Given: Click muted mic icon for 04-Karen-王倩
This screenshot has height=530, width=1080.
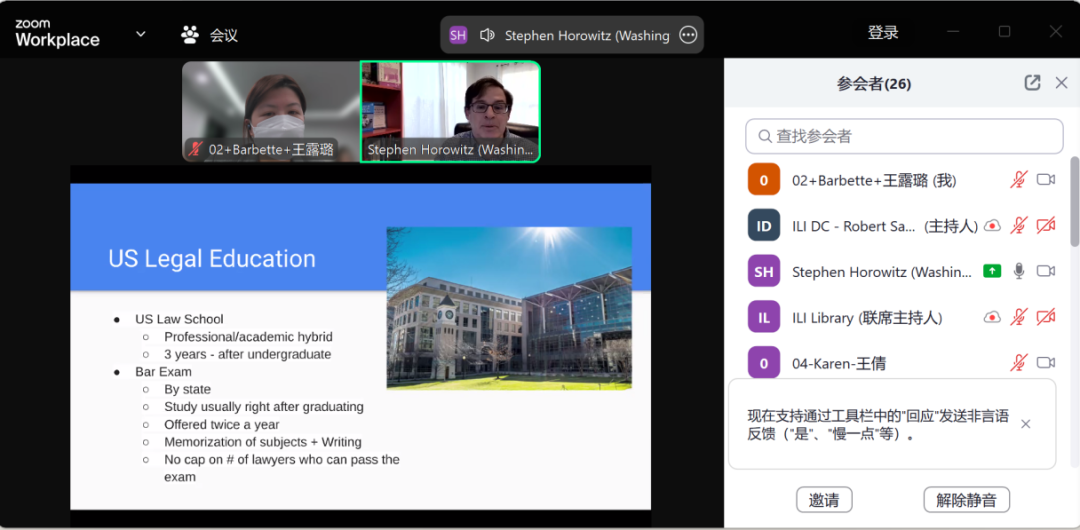Looking at the screenshot, I should click(x=1019, y=363).
